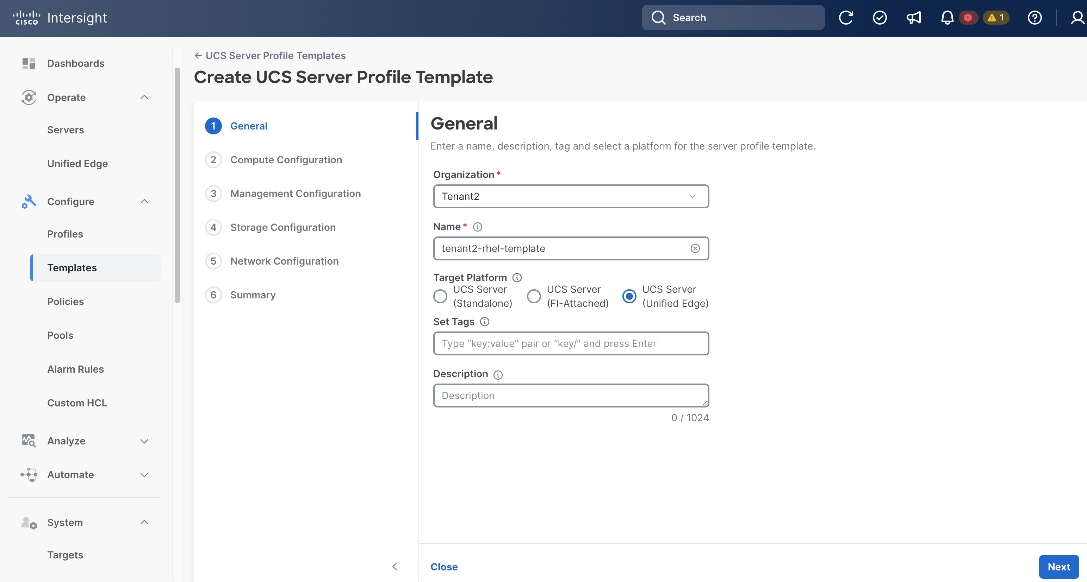The height and width of the screenshot is (582, 1087).
Task: Click the Operate section icon
Action: (28, 98)
